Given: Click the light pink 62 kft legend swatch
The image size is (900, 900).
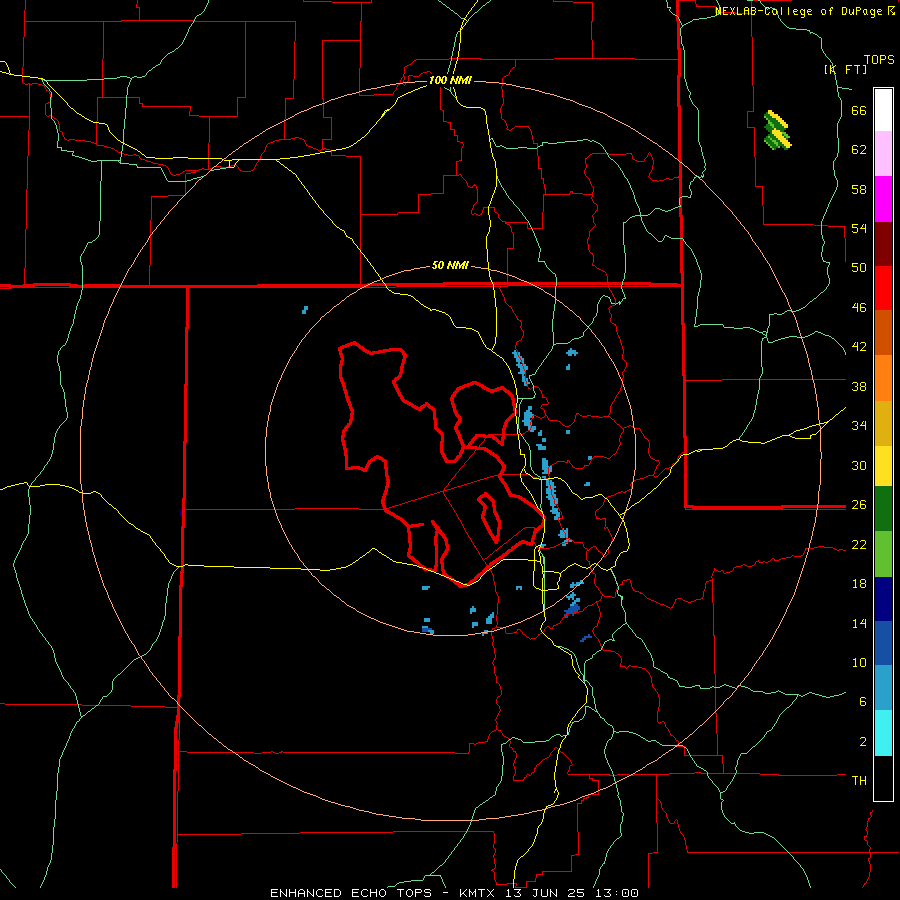Looking at the screenshot, I should [x=883, y=154].
